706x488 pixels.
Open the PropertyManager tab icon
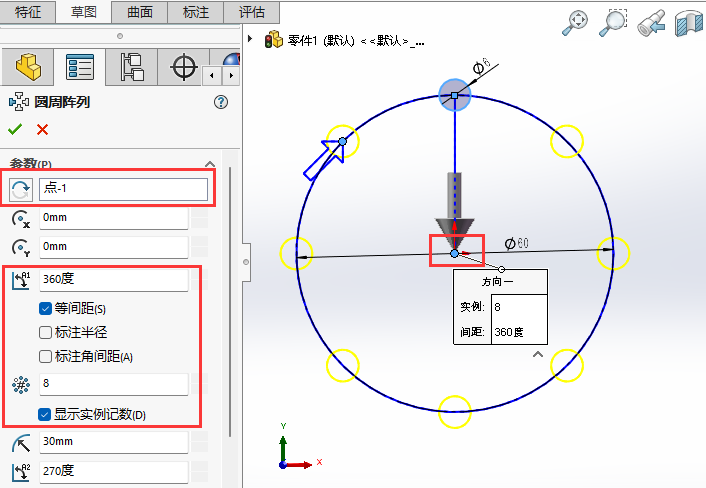[x=80, y=67]
